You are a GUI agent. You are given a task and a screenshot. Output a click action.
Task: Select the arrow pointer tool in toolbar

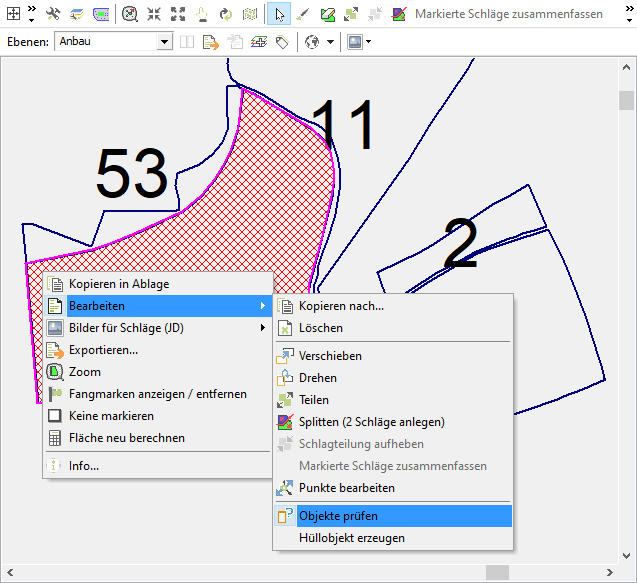point(280,14)
